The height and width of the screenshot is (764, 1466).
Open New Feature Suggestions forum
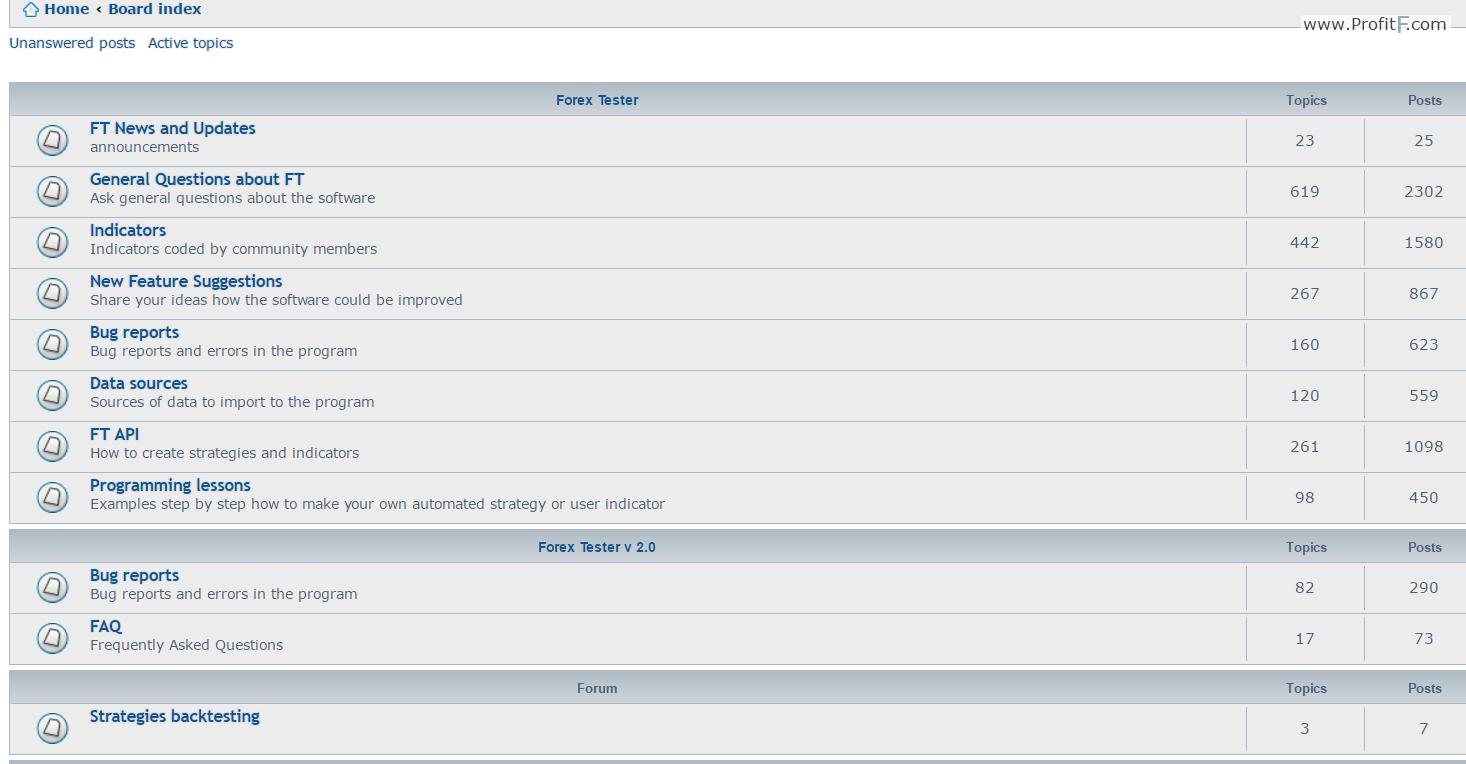186,281
